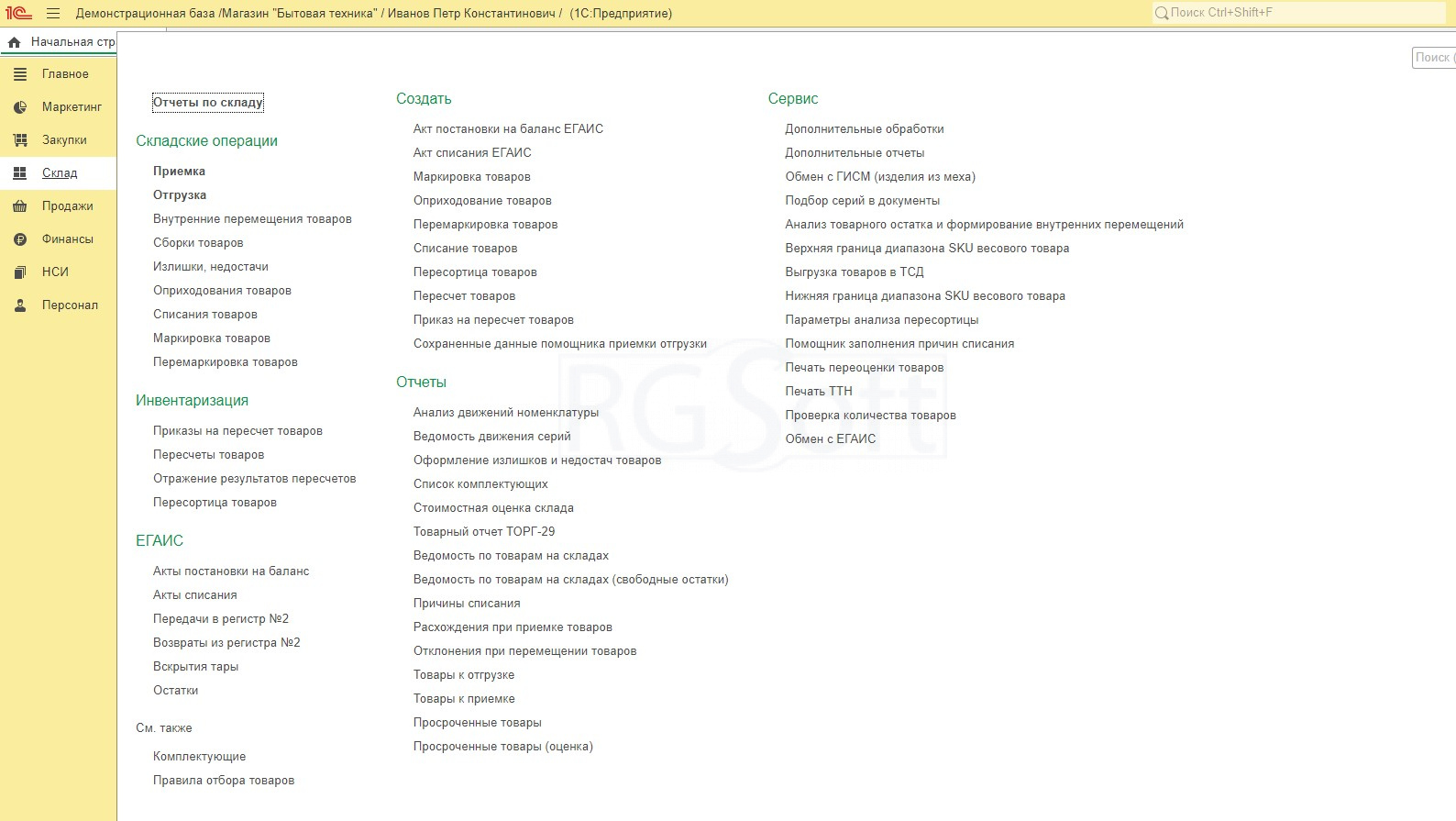Open Печать ТТН service
Viewport: 1456px width, 821px height.
point(819,392)
